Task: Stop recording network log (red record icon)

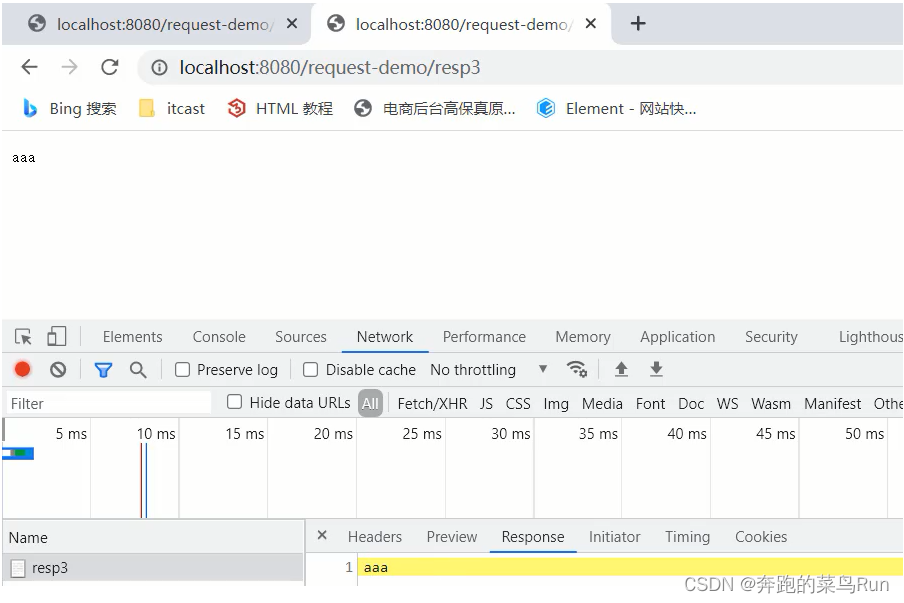Action: (x=22, y=369)
